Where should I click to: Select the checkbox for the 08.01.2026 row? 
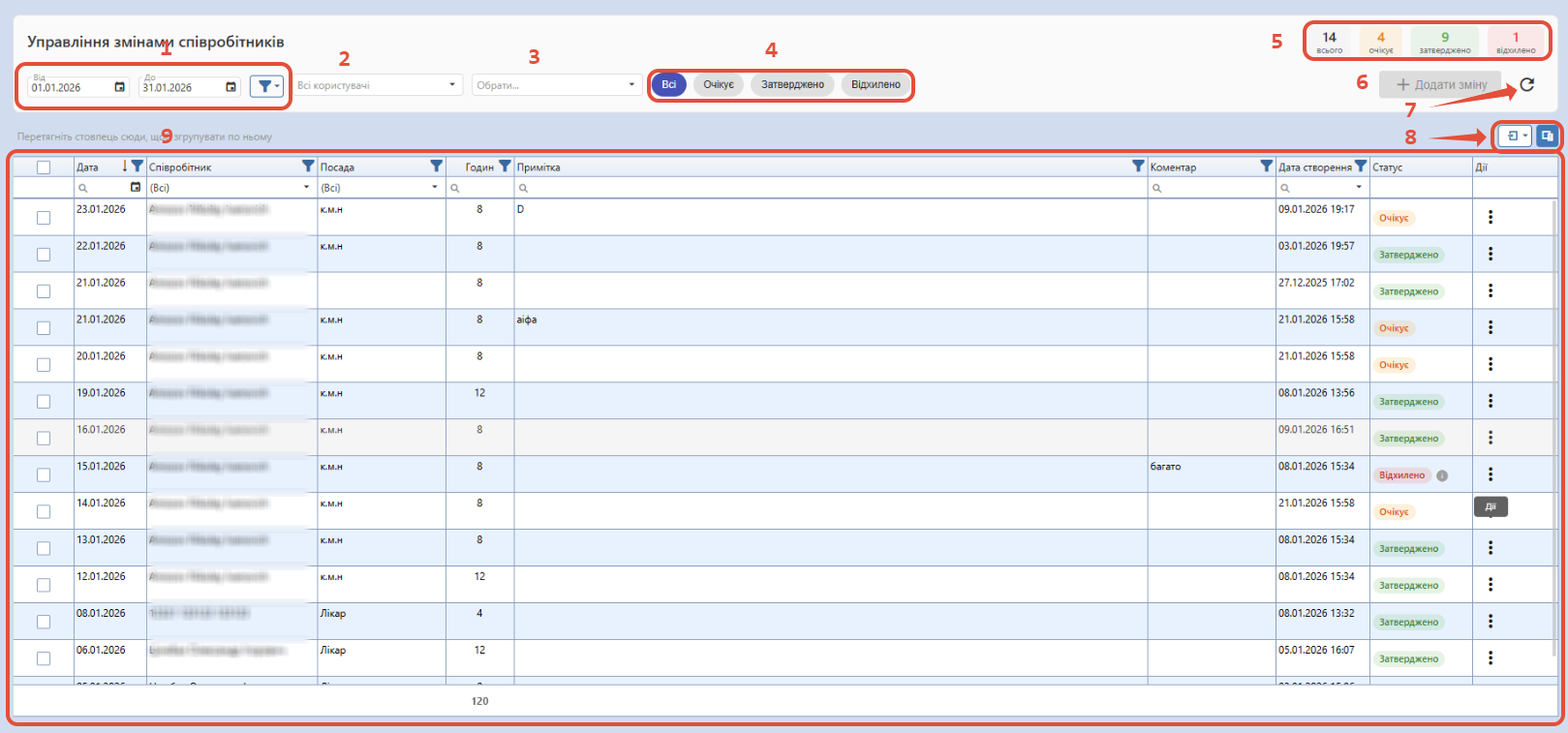(44, 623)
